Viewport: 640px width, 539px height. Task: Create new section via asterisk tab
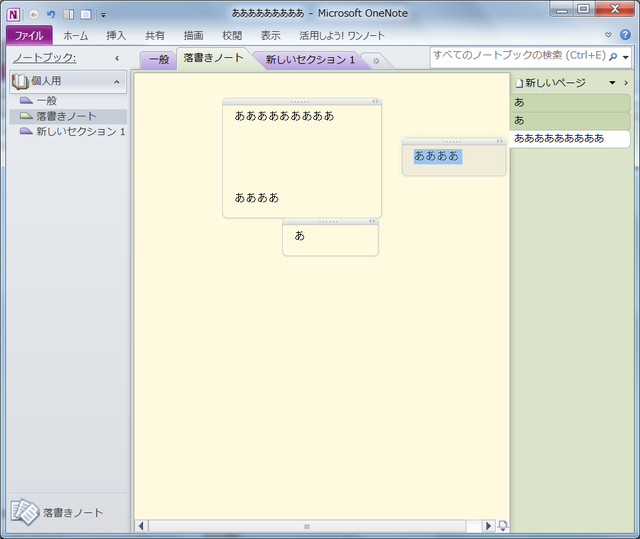click(376, 61)
